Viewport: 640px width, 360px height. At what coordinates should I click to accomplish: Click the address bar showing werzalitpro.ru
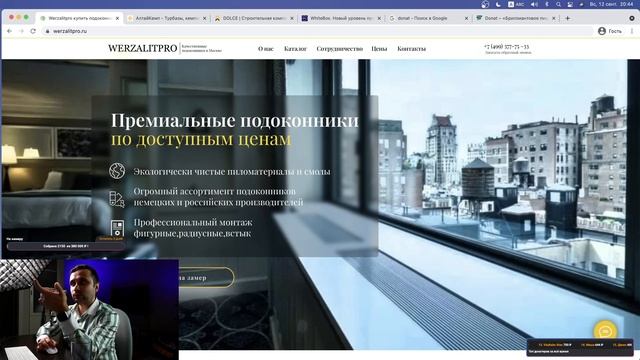click(x=318, y=31)
